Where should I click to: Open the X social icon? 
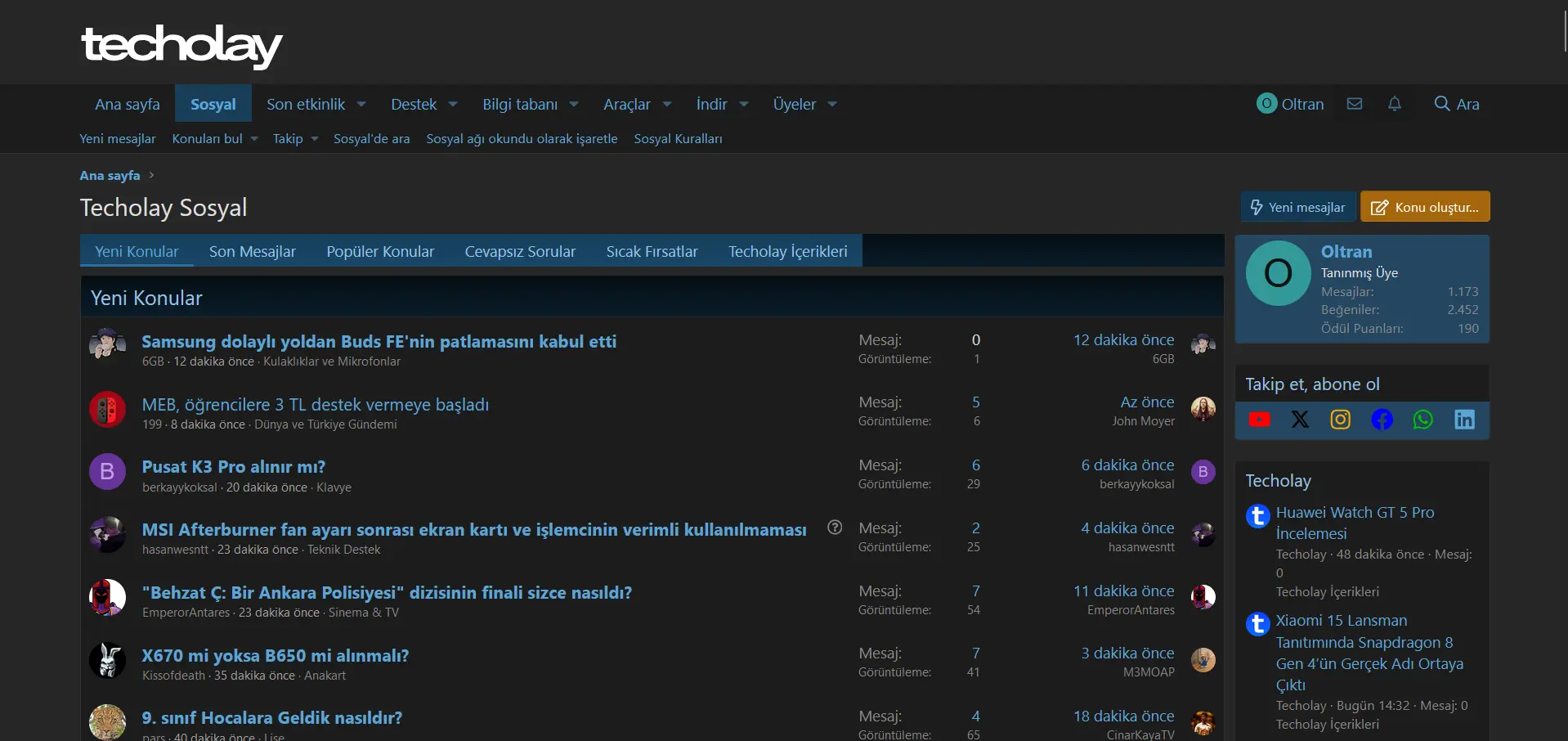(x=1300, y=420)
